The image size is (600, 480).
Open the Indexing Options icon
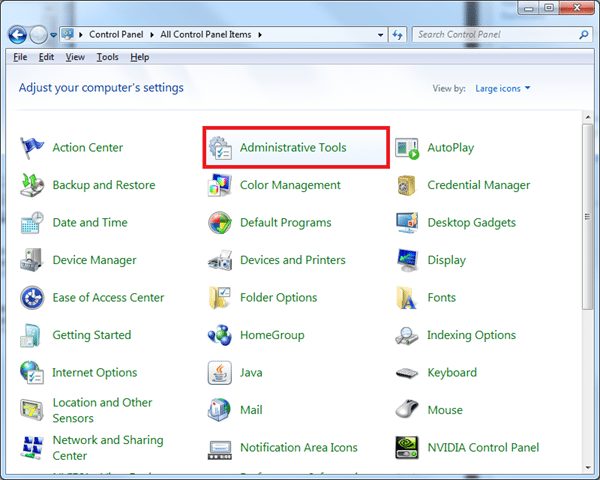[407, 336]
